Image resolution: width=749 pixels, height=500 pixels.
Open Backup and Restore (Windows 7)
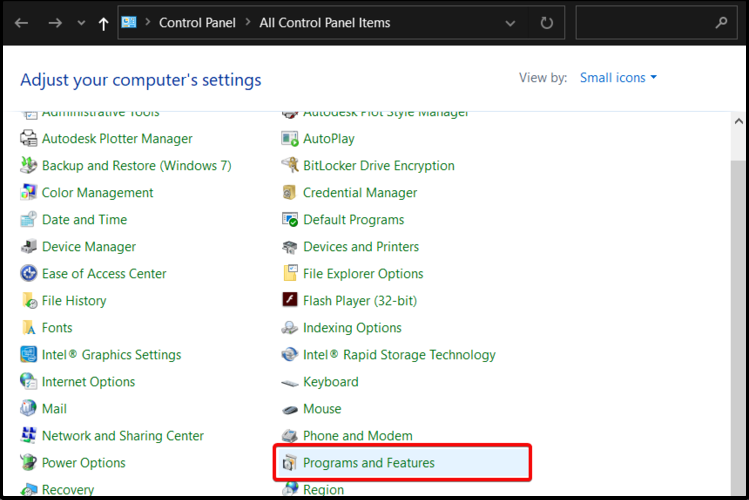(x=136, y=166)
